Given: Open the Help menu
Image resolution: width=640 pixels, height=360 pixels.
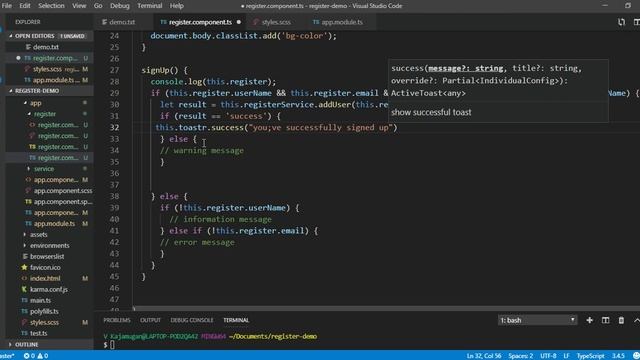Looking at the screenshot, I should pos(176,6).
